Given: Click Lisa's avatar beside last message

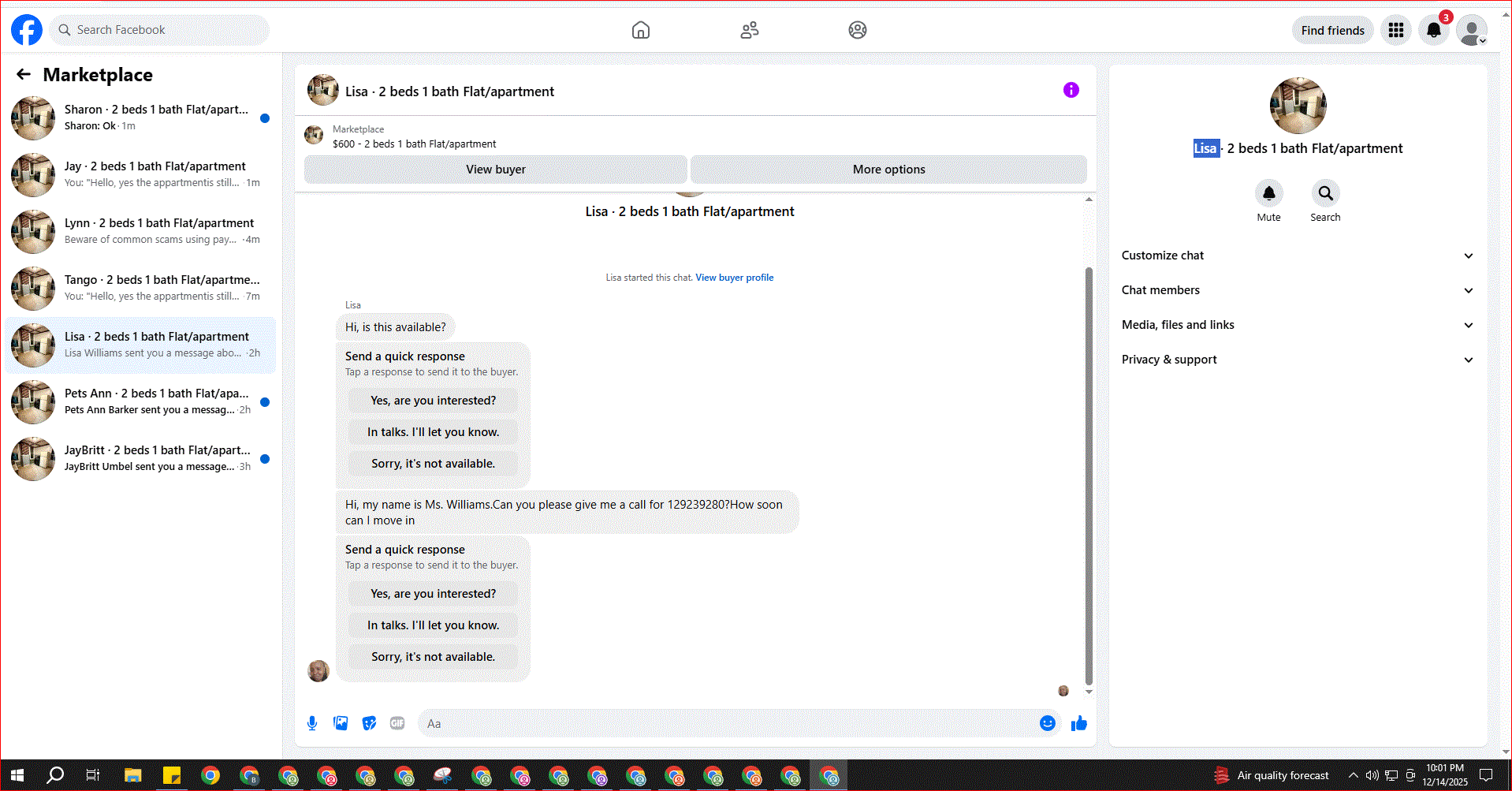Looking at the screenshot, I should click(x=318, y=671).
